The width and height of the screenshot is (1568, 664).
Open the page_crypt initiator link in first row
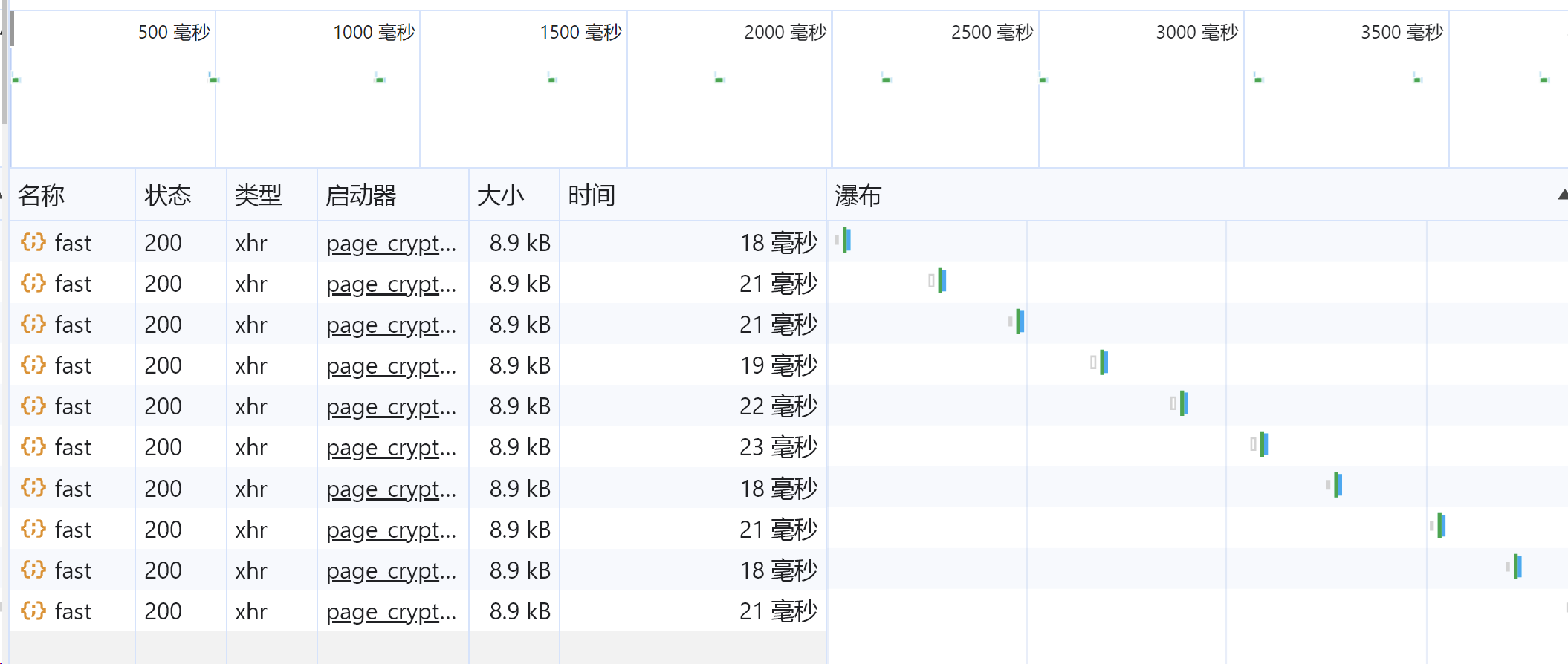[x=391, y=244]
